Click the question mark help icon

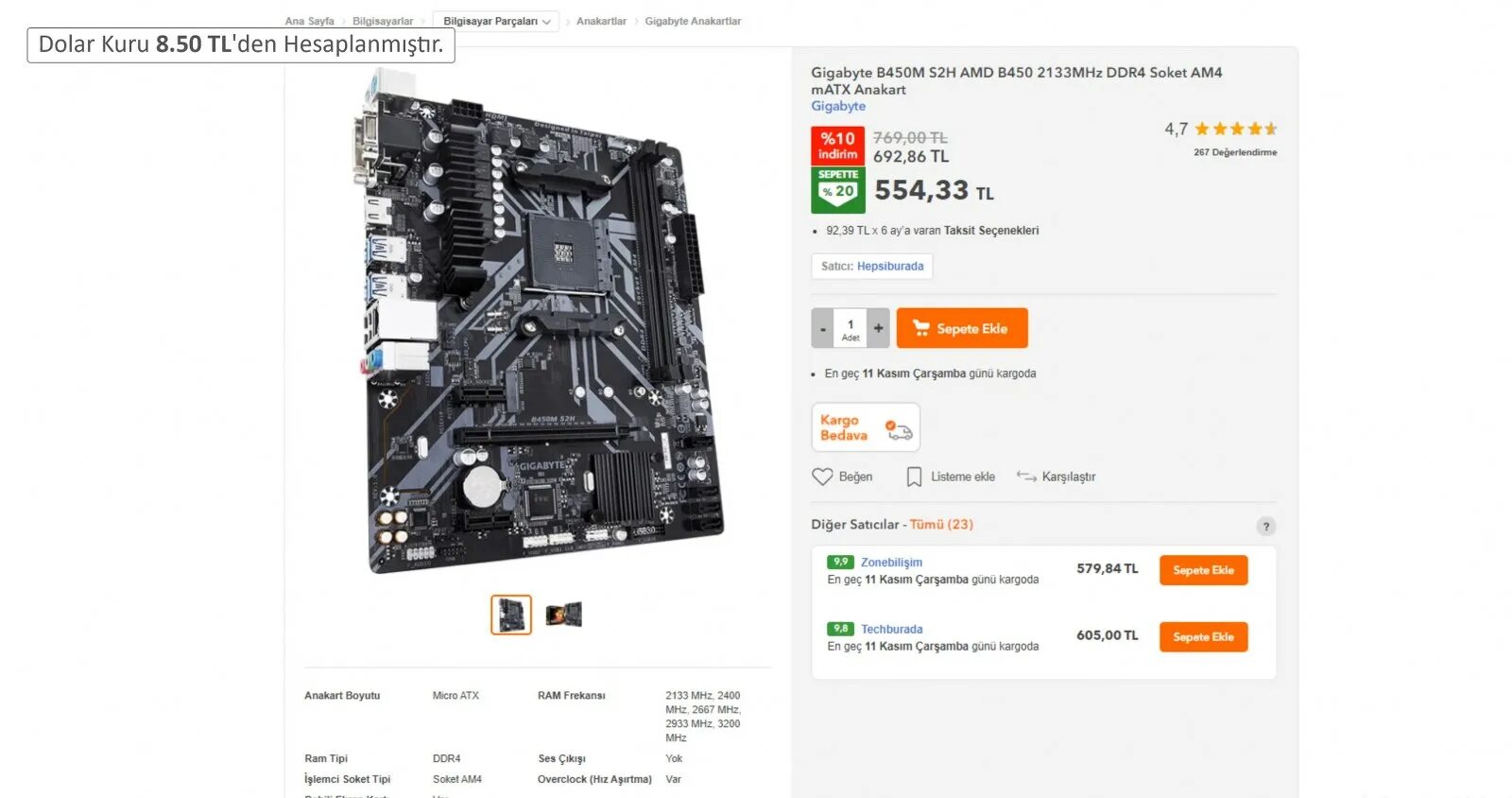point(1266,527)
